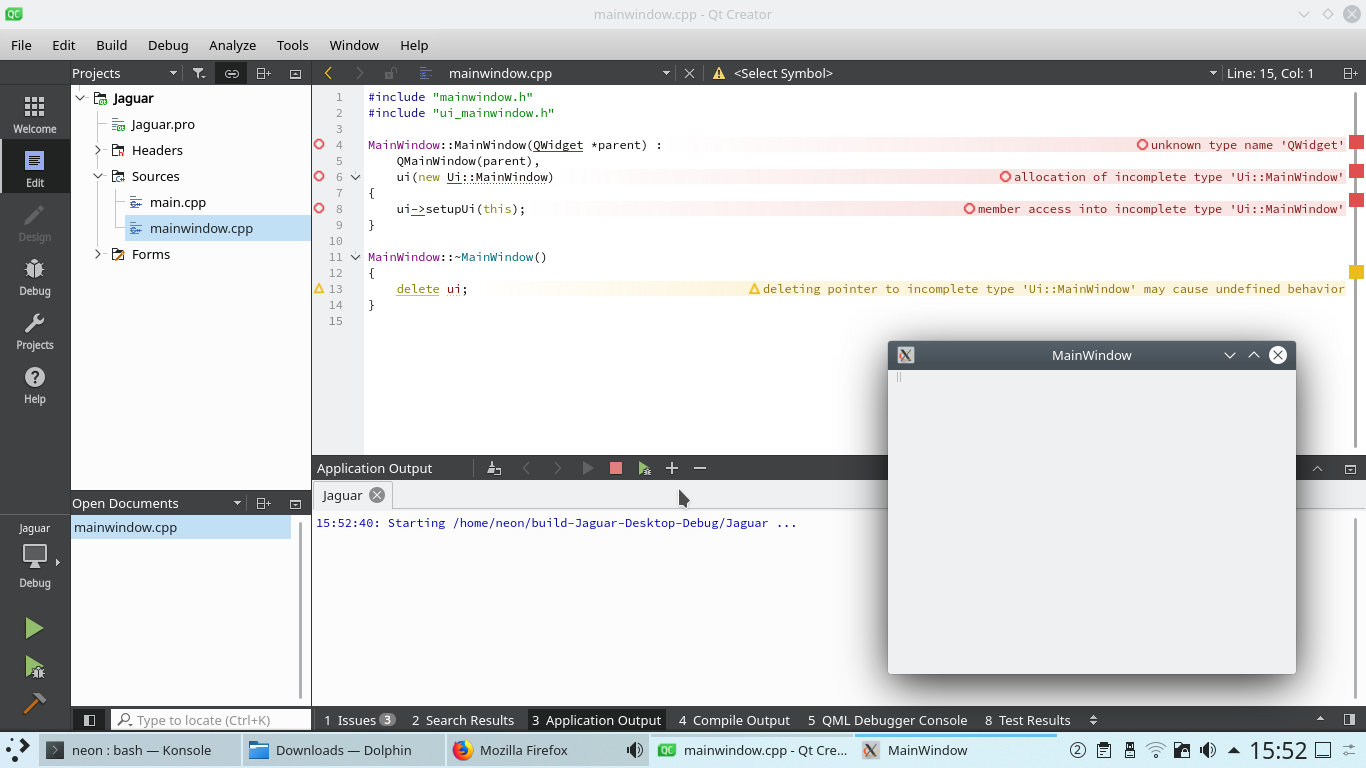
Task: Stop the running application with the red square
Action: coord(615,467)
